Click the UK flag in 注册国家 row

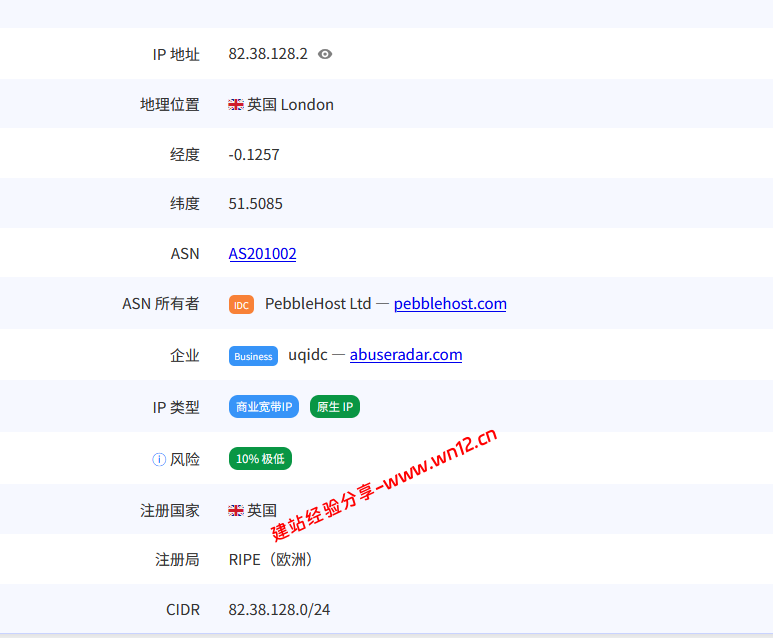pyautogui.click(x=236, y=510)
